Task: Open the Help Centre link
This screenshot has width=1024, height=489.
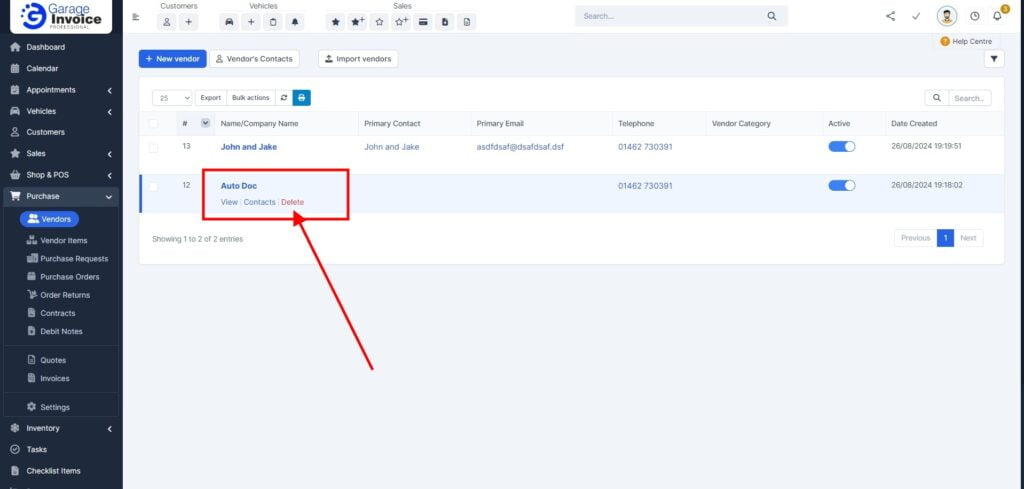Action: (966, 41)
